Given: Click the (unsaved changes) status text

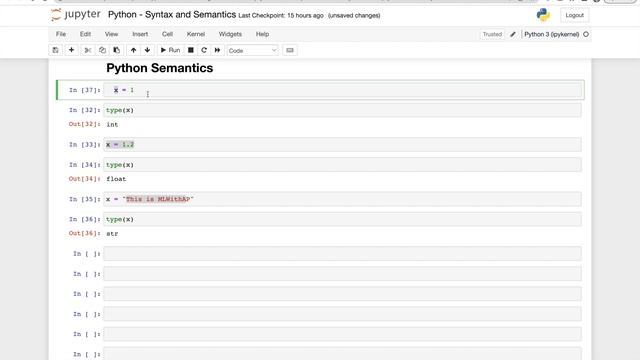Looking at the screenshot, I should tap(354, 16).
